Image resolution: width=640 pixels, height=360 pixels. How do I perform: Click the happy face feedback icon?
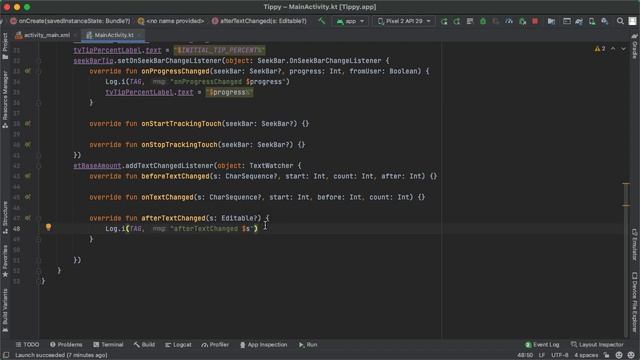619,355
